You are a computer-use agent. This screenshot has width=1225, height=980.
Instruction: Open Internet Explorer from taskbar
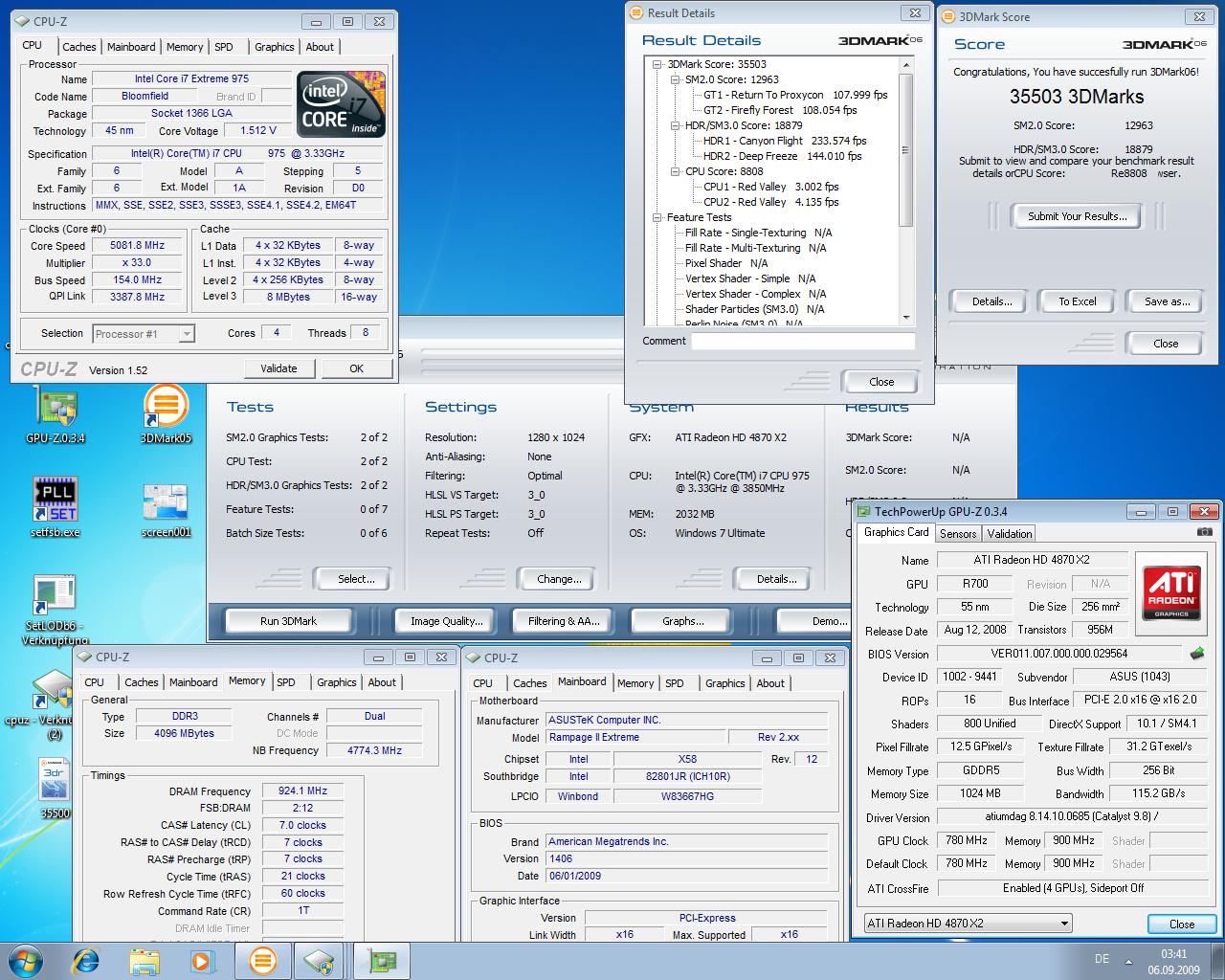pyautogui.click(x=86, y=960)
